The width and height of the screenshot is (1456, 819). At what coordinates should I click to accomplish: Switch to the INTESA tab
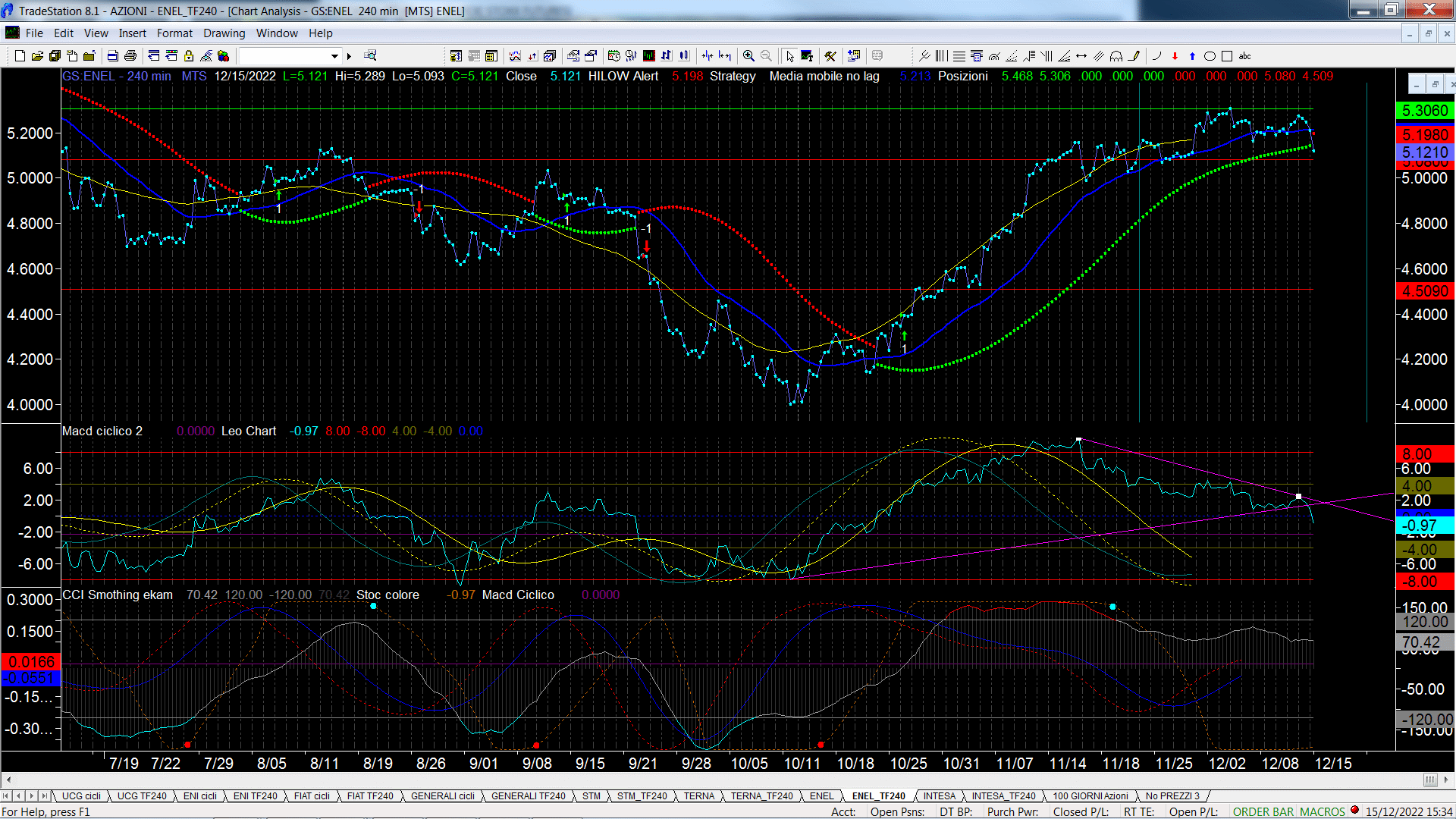[940, 796]
